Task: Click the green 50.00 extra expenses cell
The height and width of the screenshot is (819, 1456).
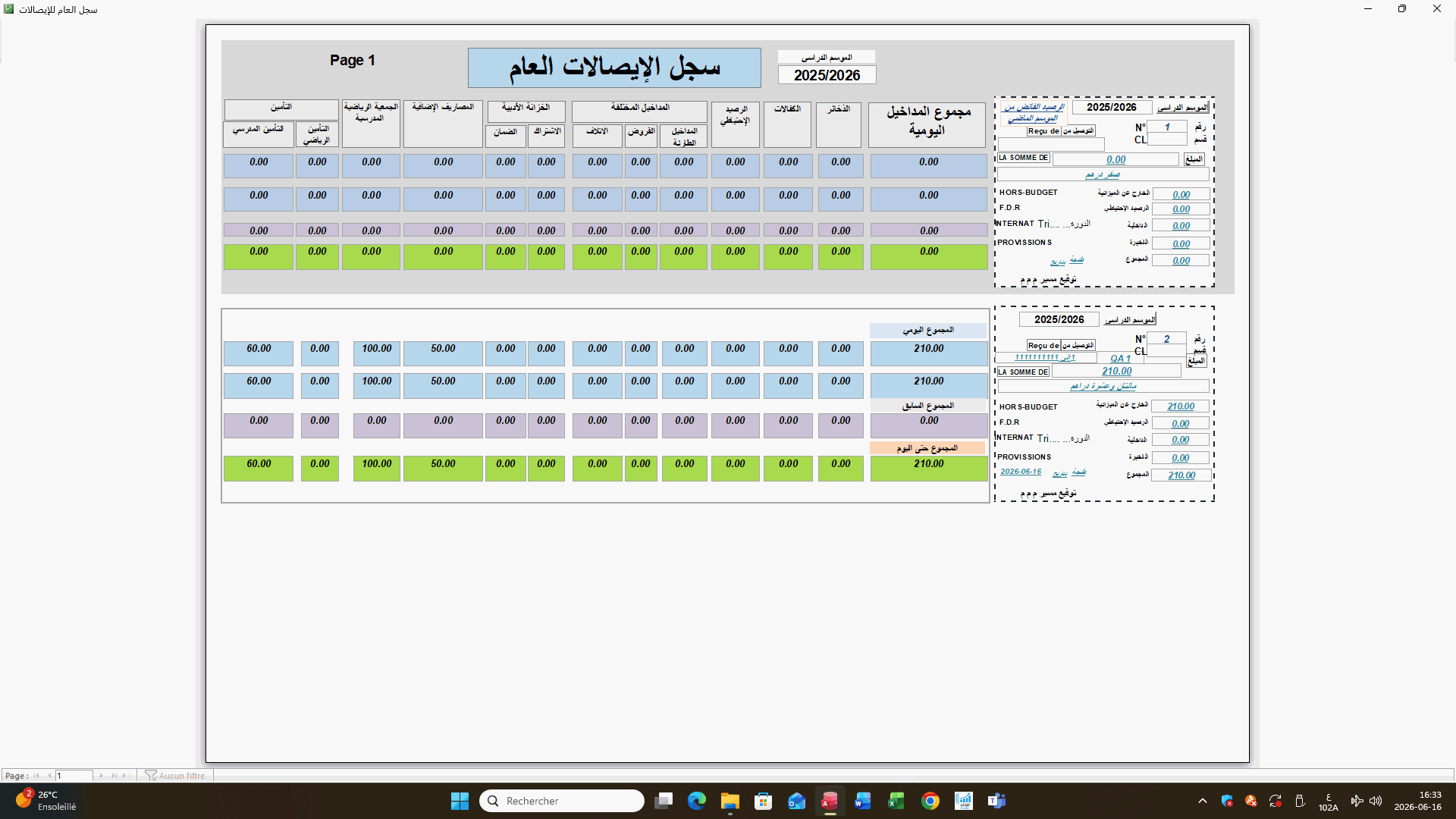Action: [x=443, y=468]
